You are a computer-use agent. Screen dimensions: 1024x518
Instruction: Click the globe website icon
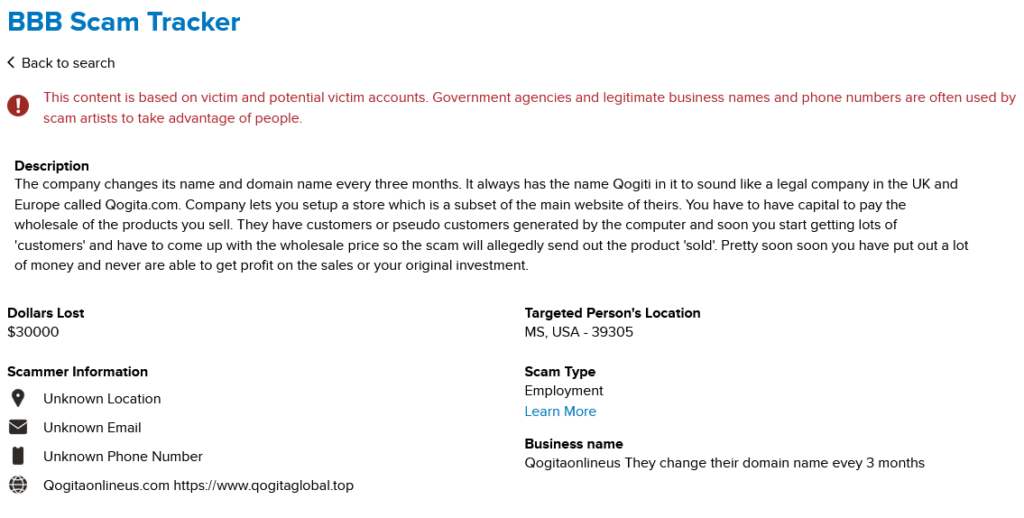tap(18, 485)
